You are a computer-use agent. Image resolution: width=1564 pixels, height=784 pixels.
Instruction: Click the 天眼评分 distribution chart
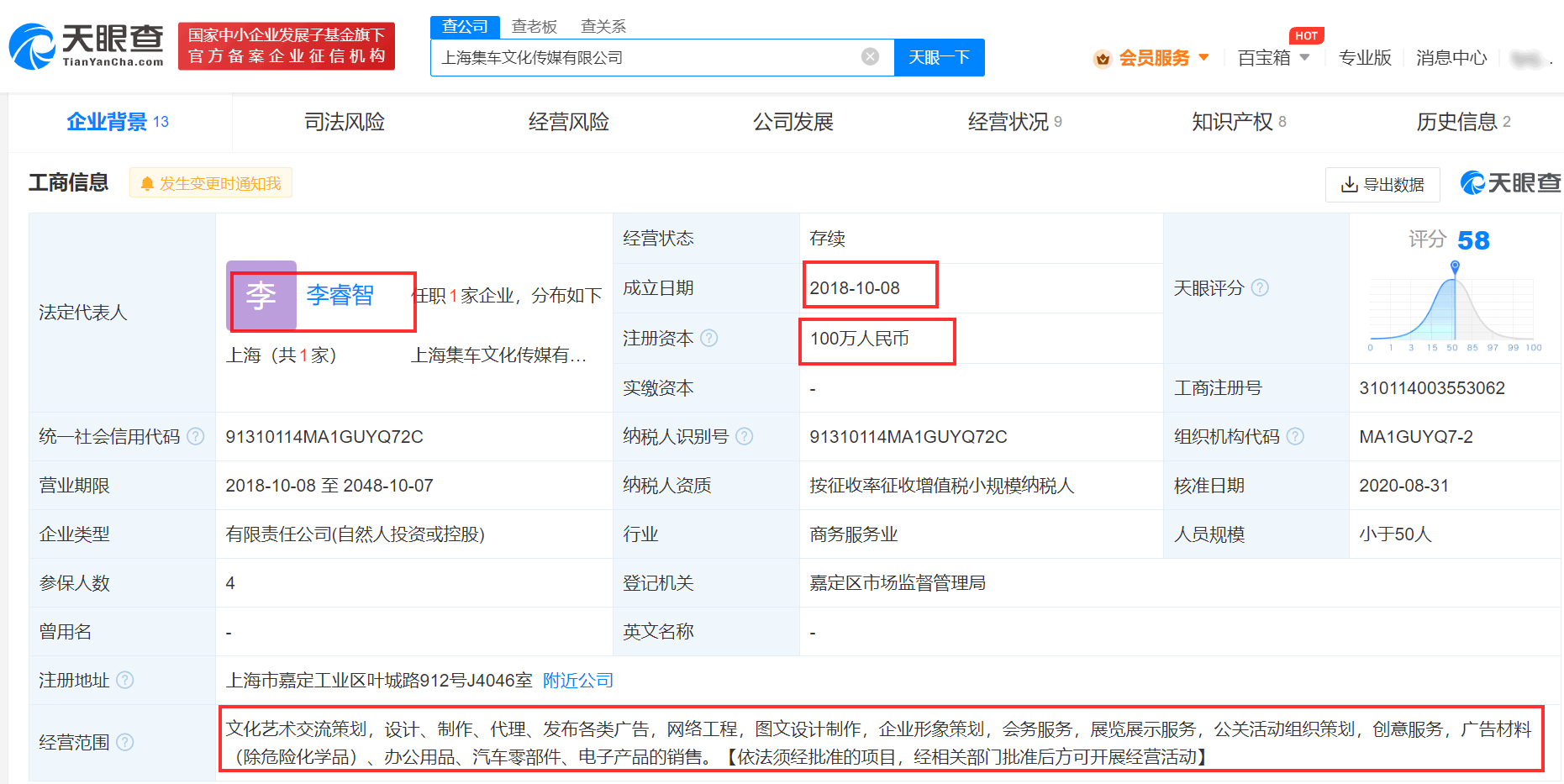(1453, 306)
